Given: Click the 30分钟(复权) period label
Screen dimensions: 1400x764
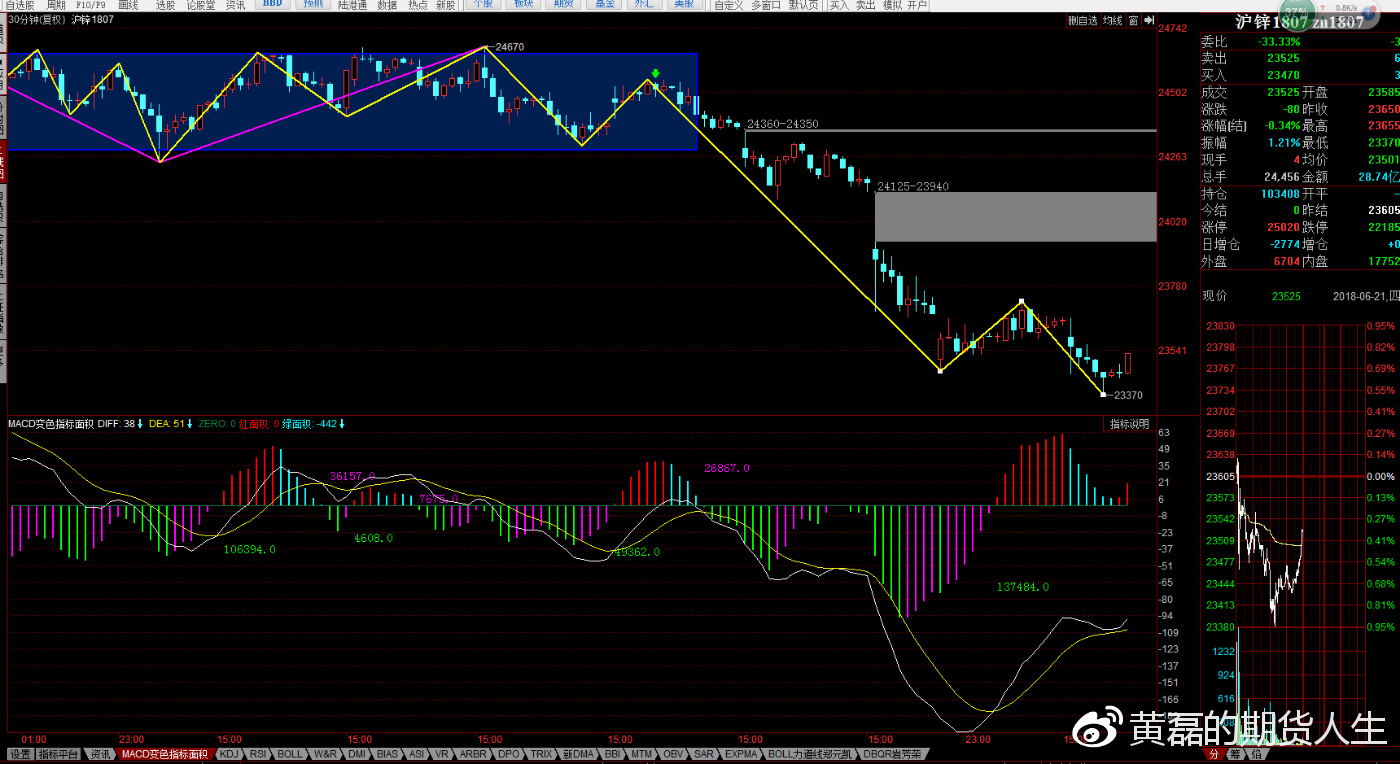Looking at the screenshot, I should [x=38, y=20].
